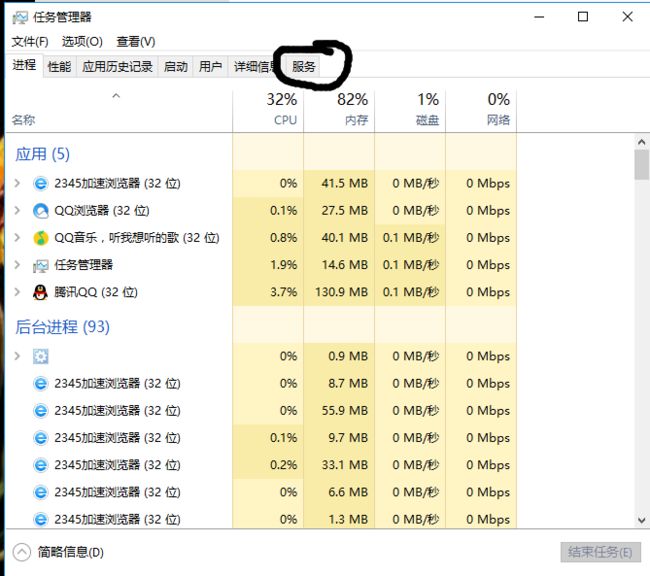Viewport: 650px width, 576px height.
Task: Click the 55.9 MB memory value
Action: tap(345, 411)
